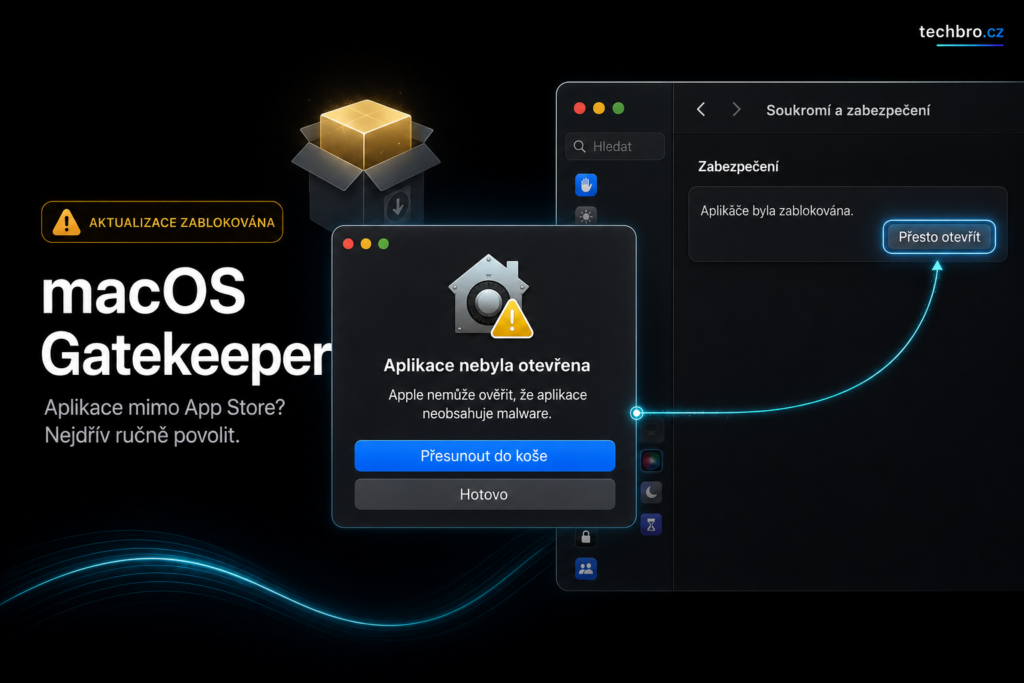
Task: Minimize the settings window with yellow button
Action: click(x=599, y=108)
